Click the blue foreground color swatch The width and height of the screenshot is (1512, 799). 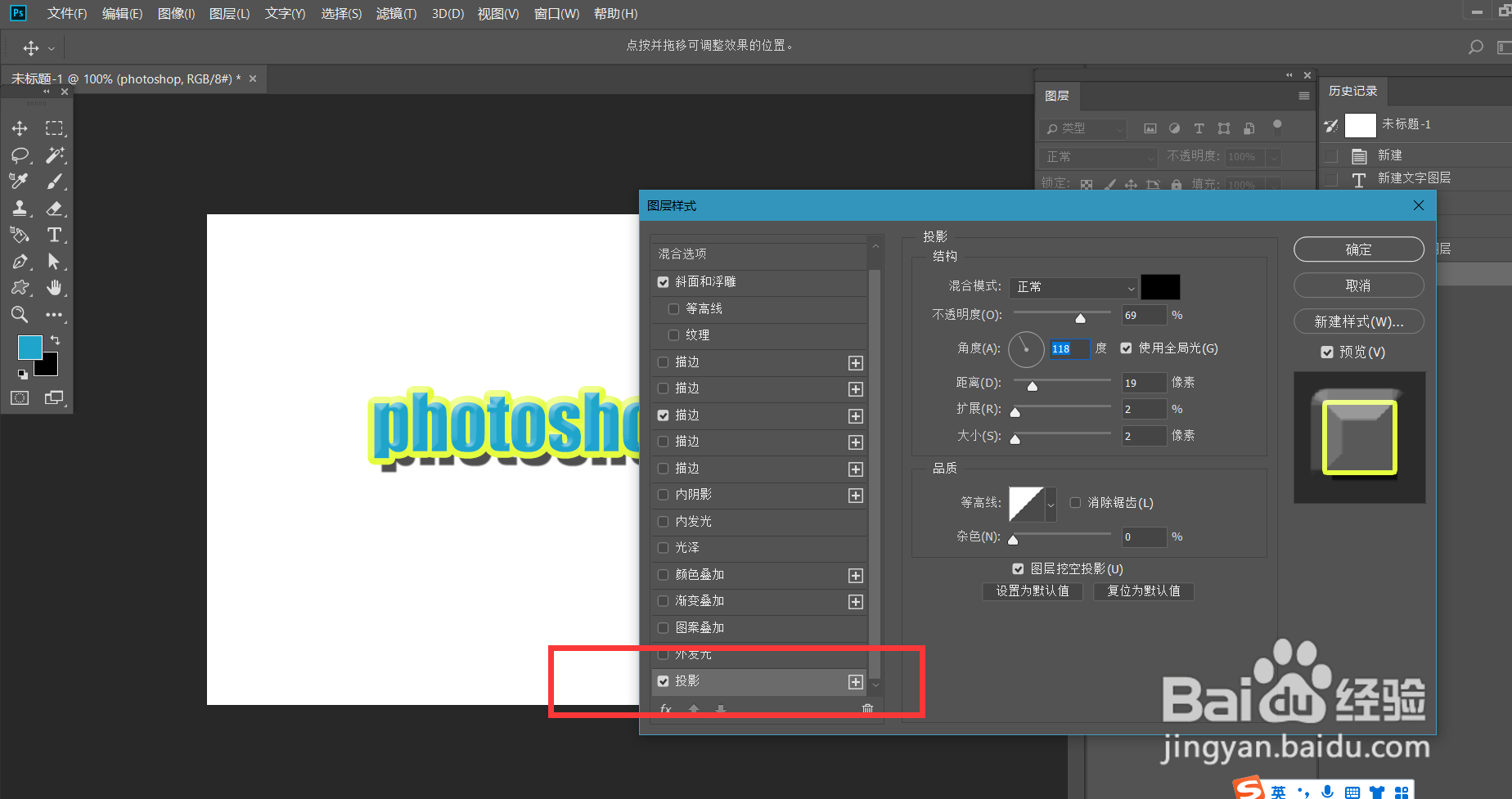pos(30,348)
